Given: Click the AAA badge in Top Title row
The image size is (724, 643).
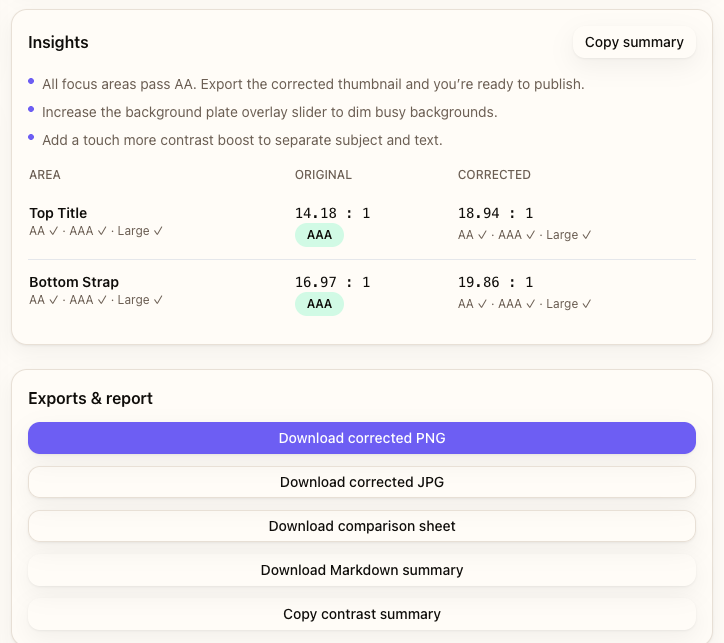Looking at the screenshot, I should click(x=319, y=235).
